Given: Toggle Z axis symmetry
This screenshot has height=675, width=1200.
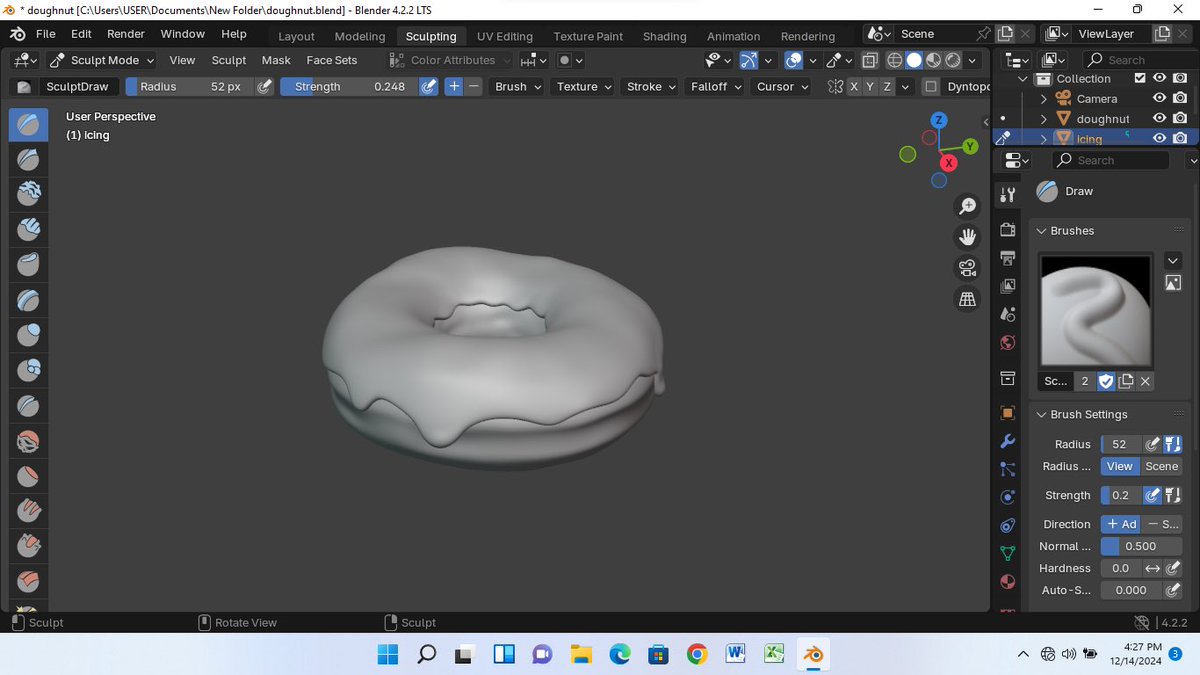Looking at the screenshot, I should (887, 86).
